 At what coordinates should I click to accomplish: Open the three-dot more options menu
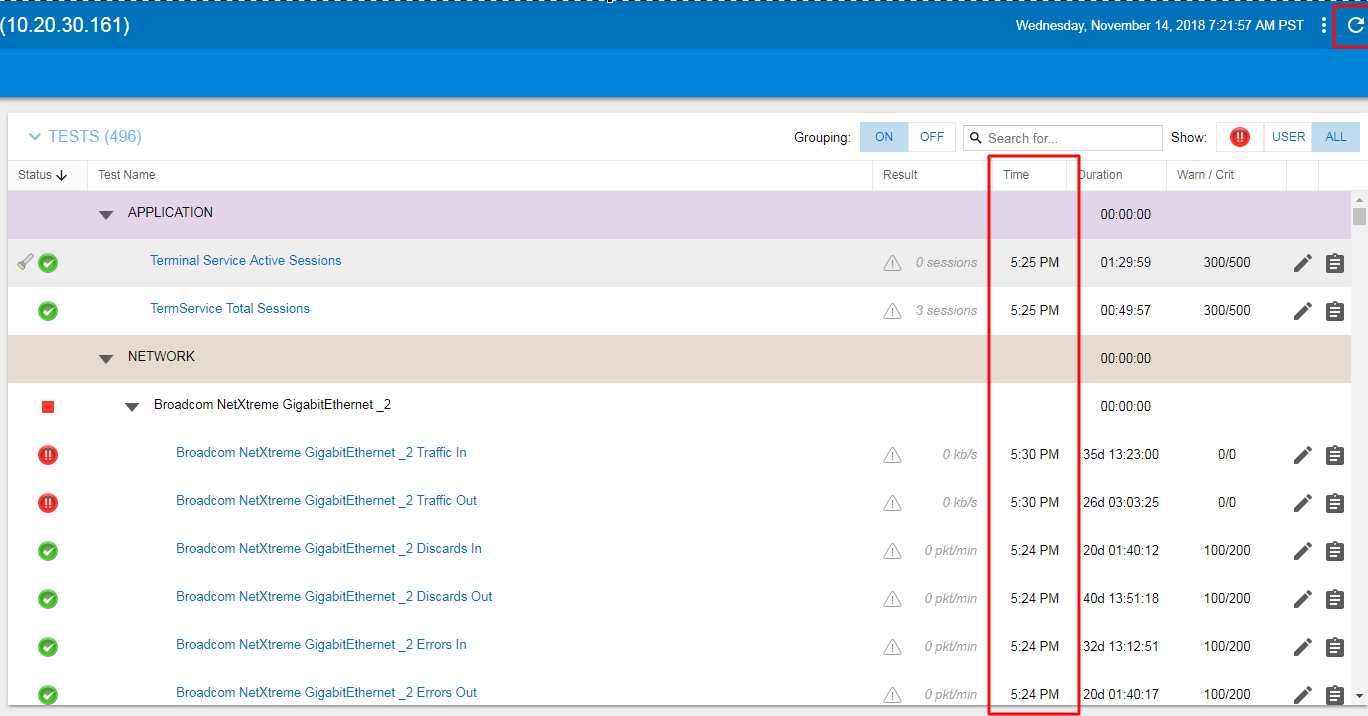(1324, 25)
